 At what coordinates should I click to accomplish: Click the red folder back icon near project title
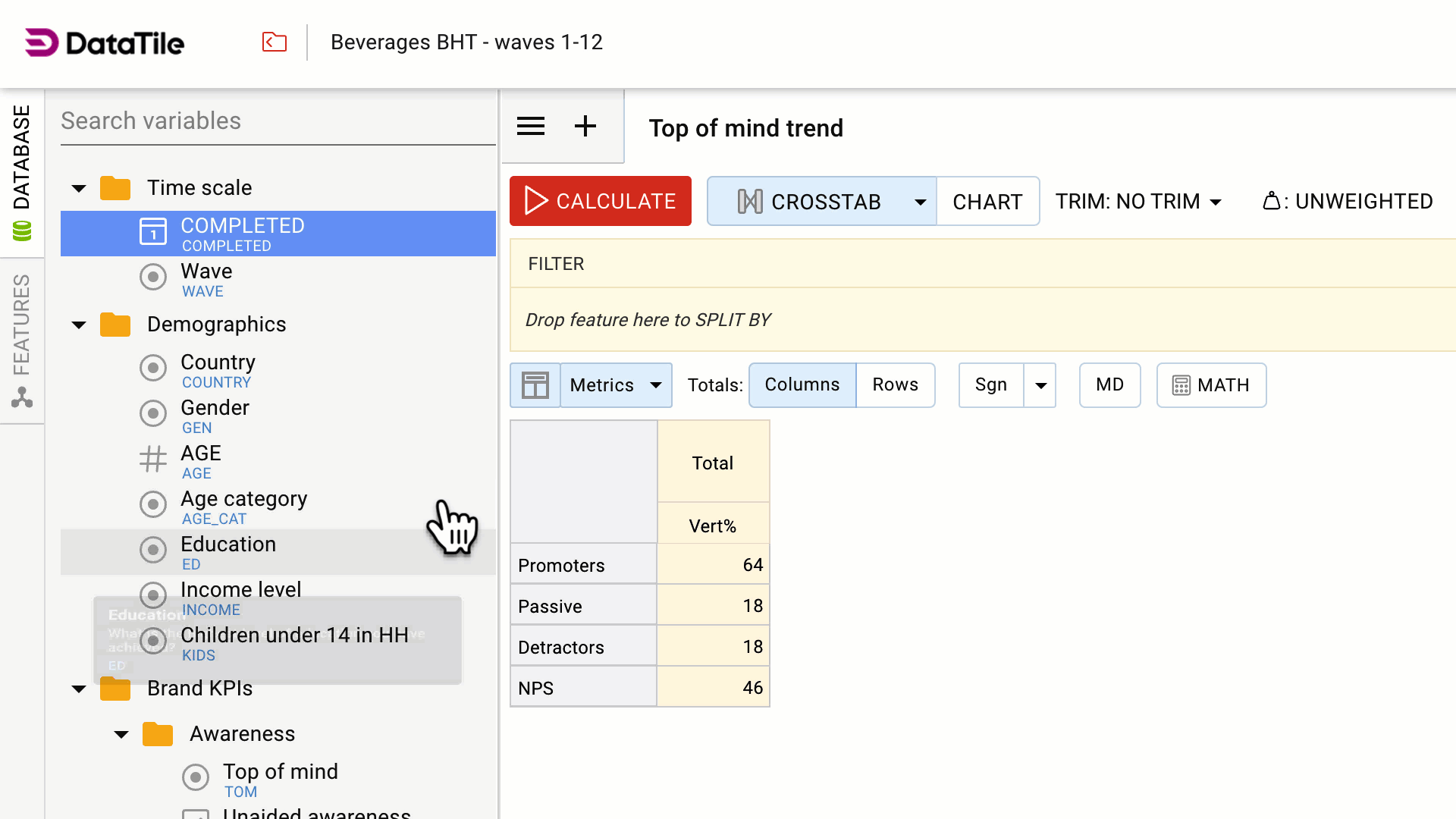(274, 42)
